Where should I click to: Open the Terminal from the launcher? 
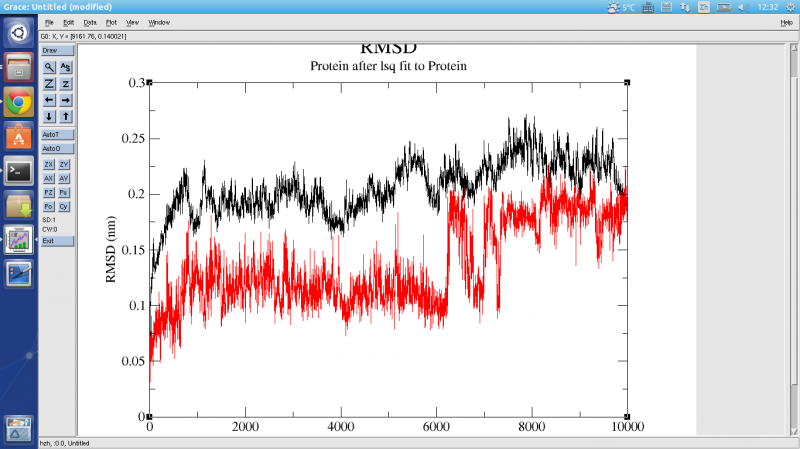coord(19,171)
